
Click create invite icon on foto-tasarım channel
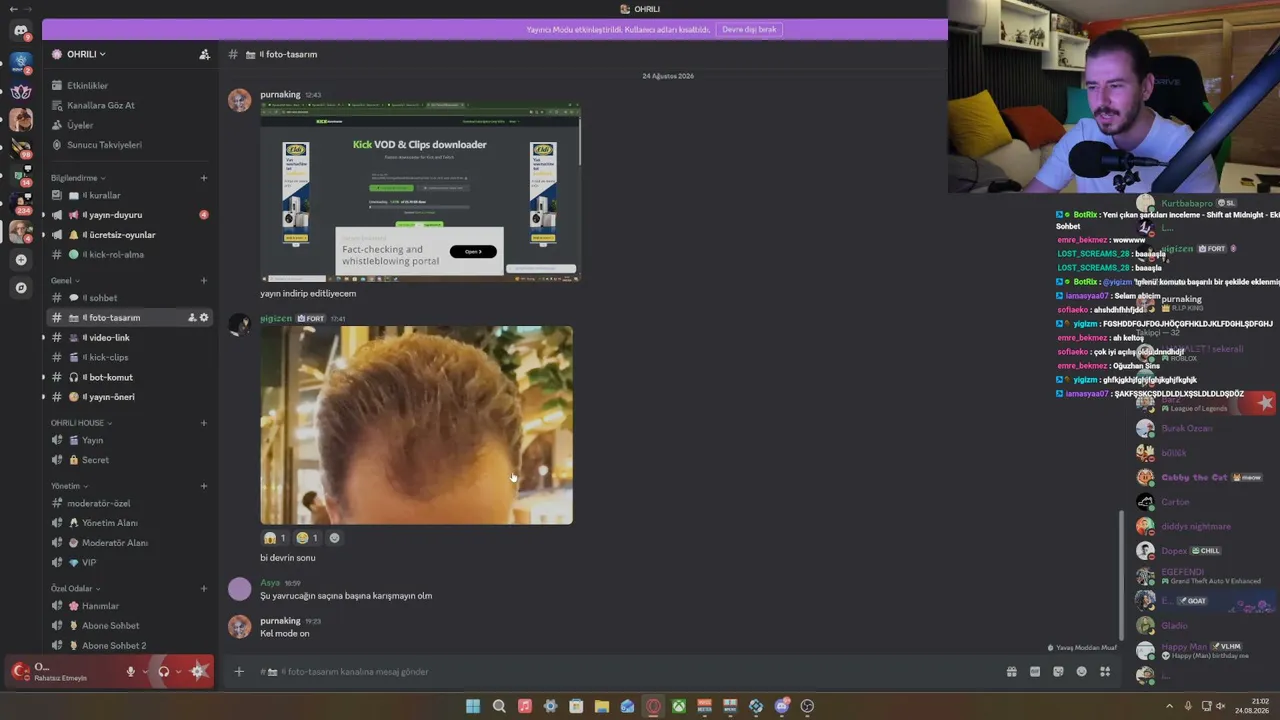click(192, 318)
